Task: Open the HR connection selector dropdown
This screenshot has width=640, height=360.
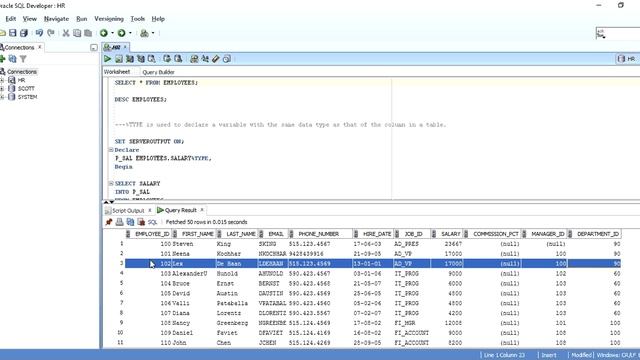Action: click(627, 59)
